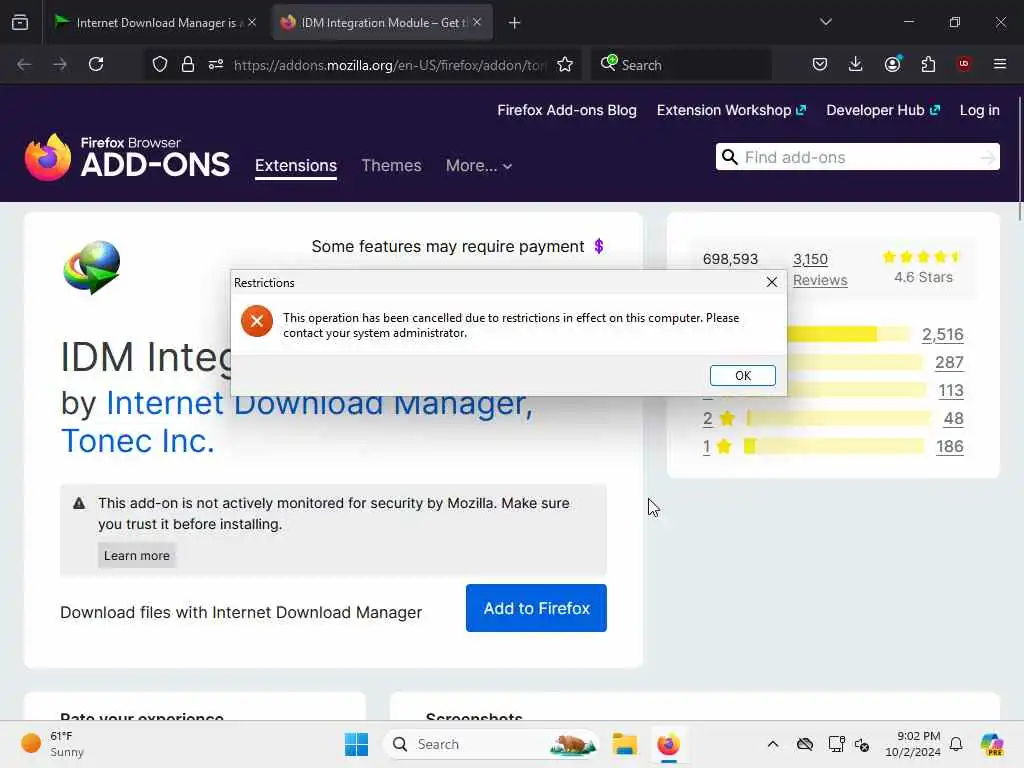Image resolution: width=1024 pixels, height=768 pixels.
Task: Focus the Find add-ons search field
Action: point(857,157)
